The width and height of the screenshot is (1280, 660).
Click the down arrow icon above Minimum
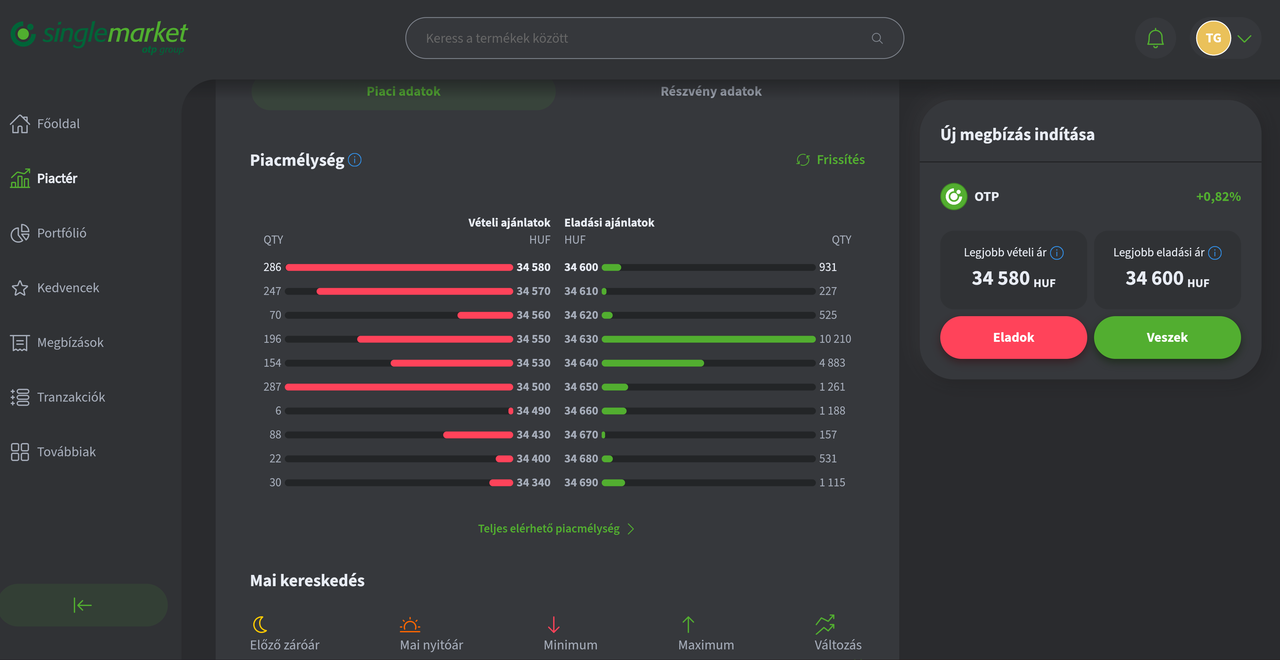(554, 625)
